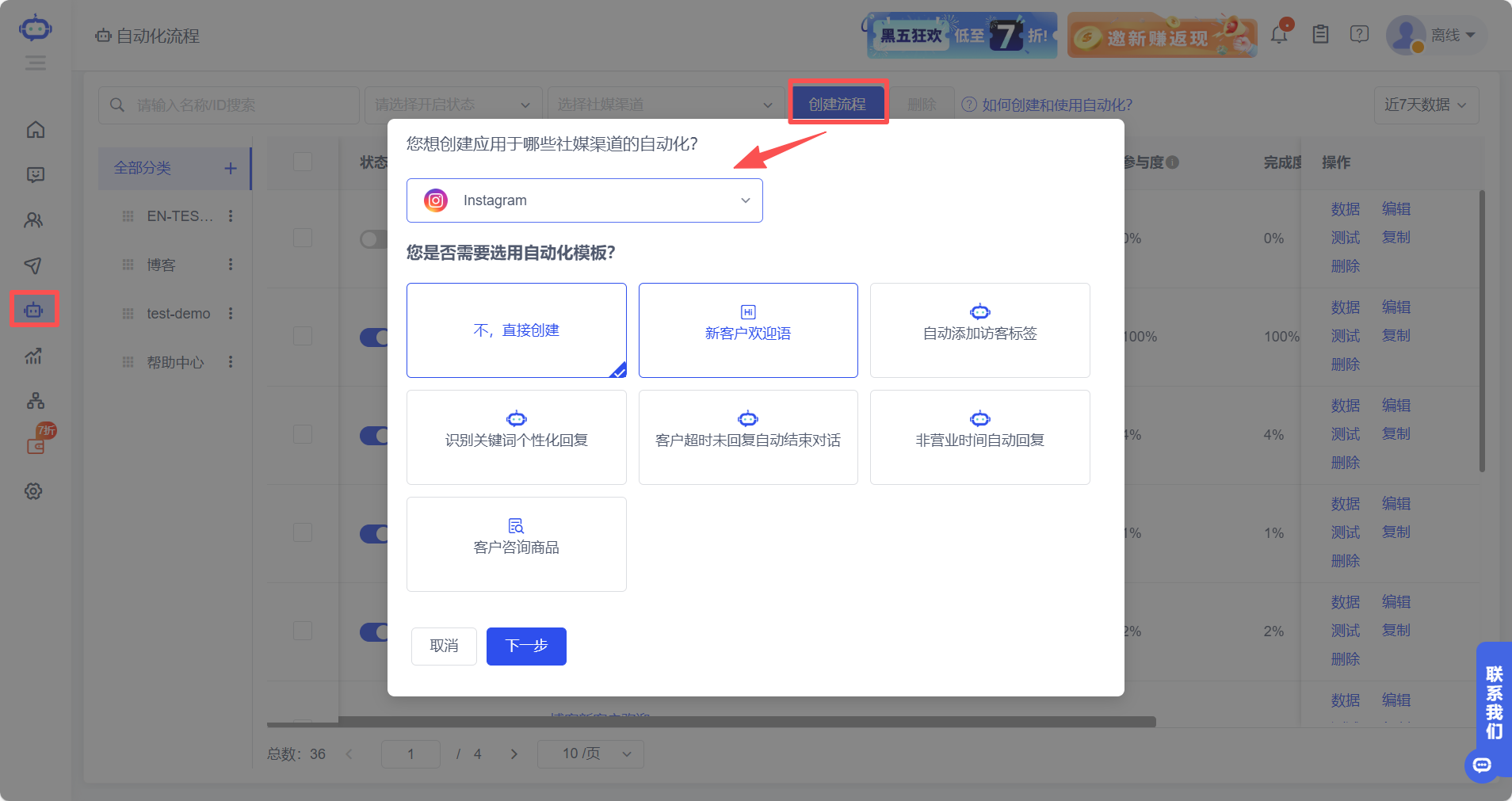Select the 非营业时间自动回复 template

click(980, 437)
